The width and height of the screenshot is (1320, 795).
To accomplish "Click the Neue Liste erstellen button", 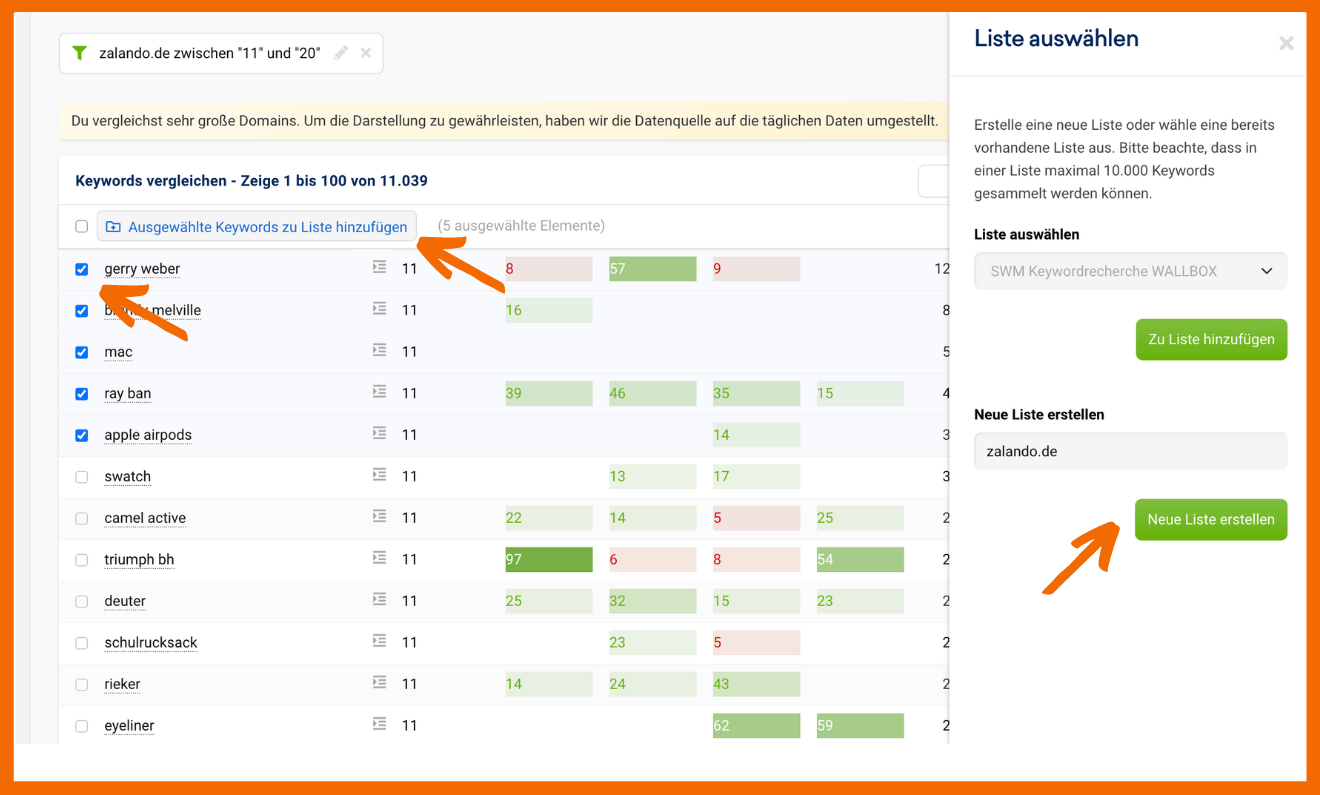I will [1210, 520].
